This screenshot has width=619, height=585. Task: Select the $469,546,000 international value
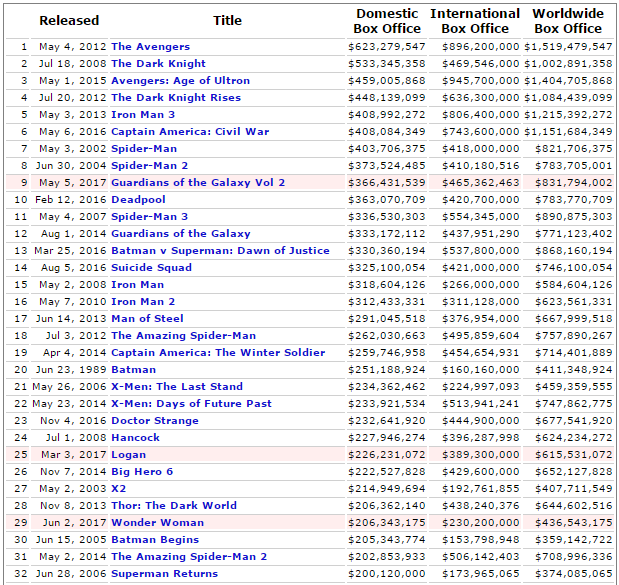(x=480, y=64)
